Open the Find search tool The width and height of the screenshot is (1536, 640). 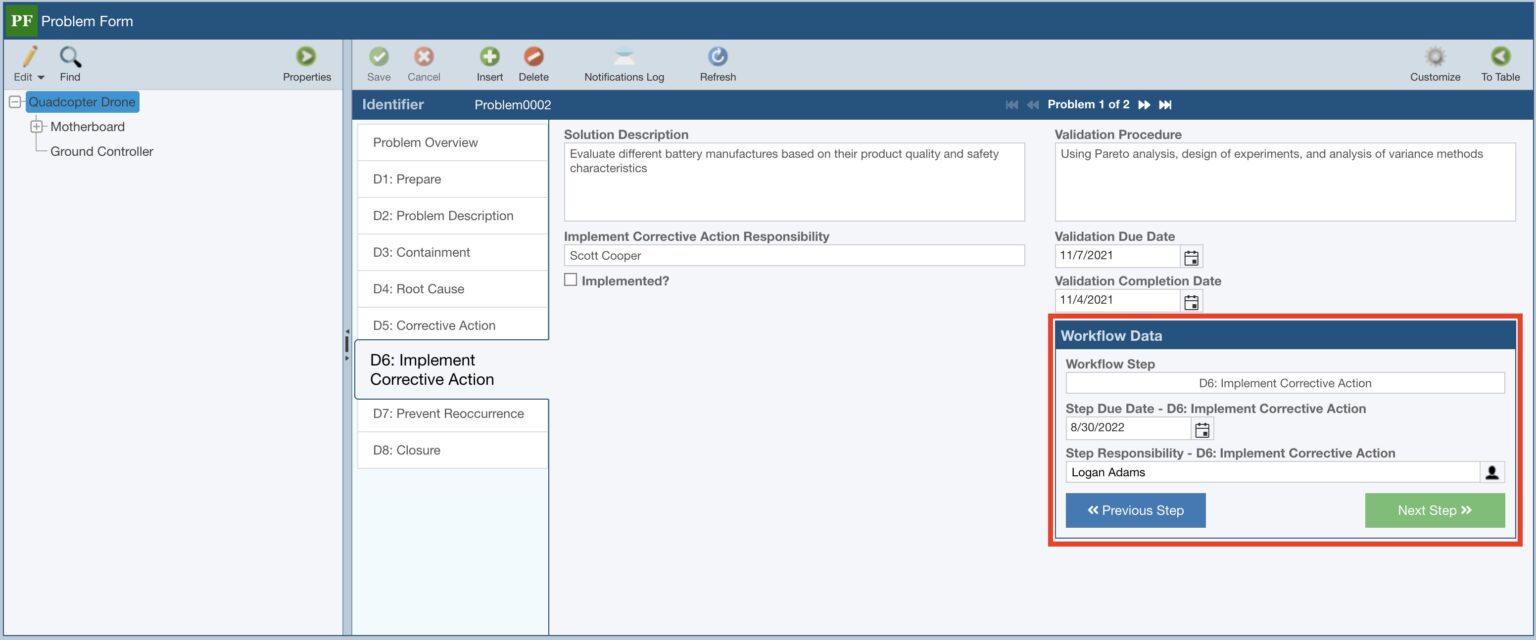tap(69, 62)
